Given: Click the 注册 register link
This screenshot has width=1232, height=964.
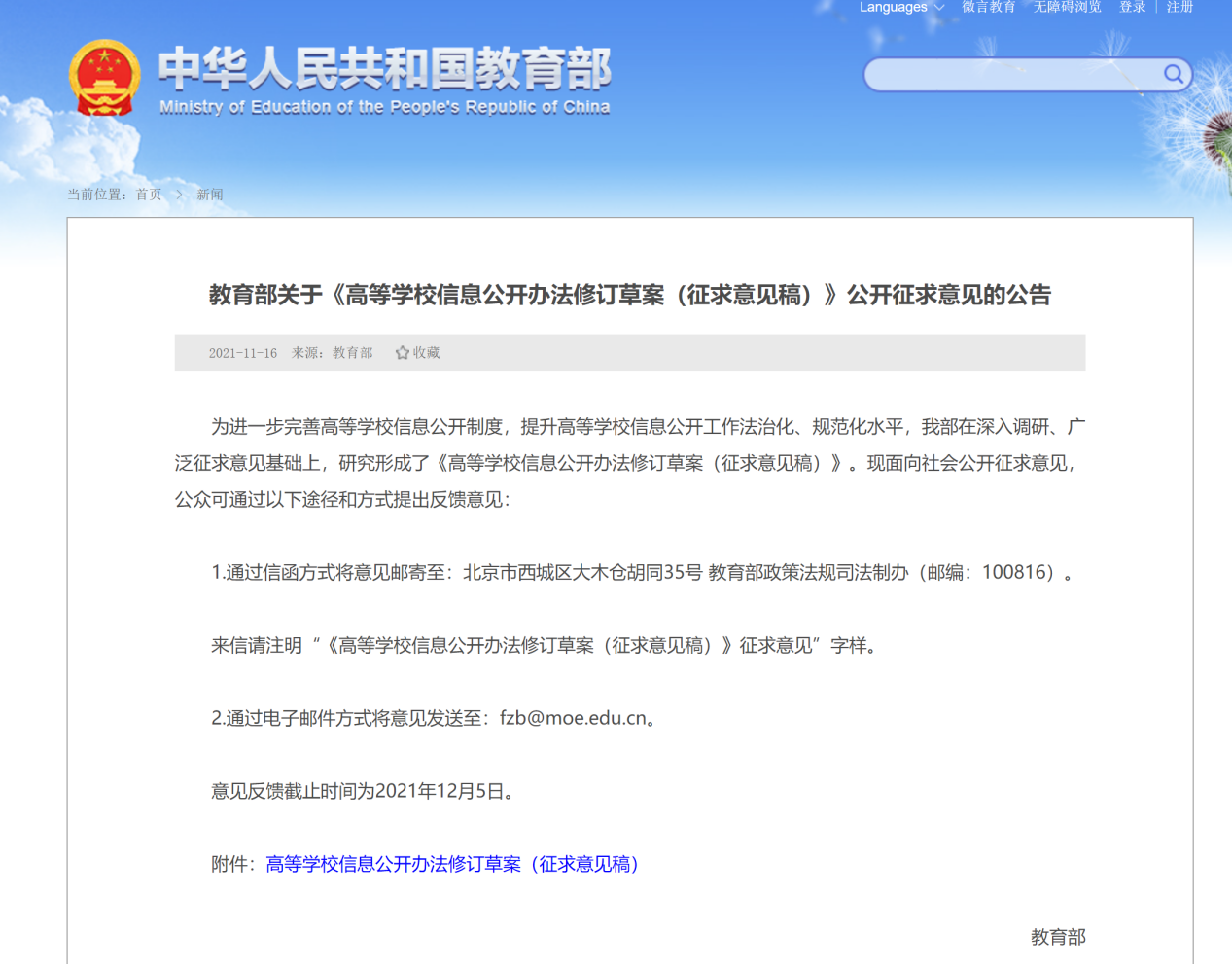Looking at the screenshot, I should (1179, 8).
